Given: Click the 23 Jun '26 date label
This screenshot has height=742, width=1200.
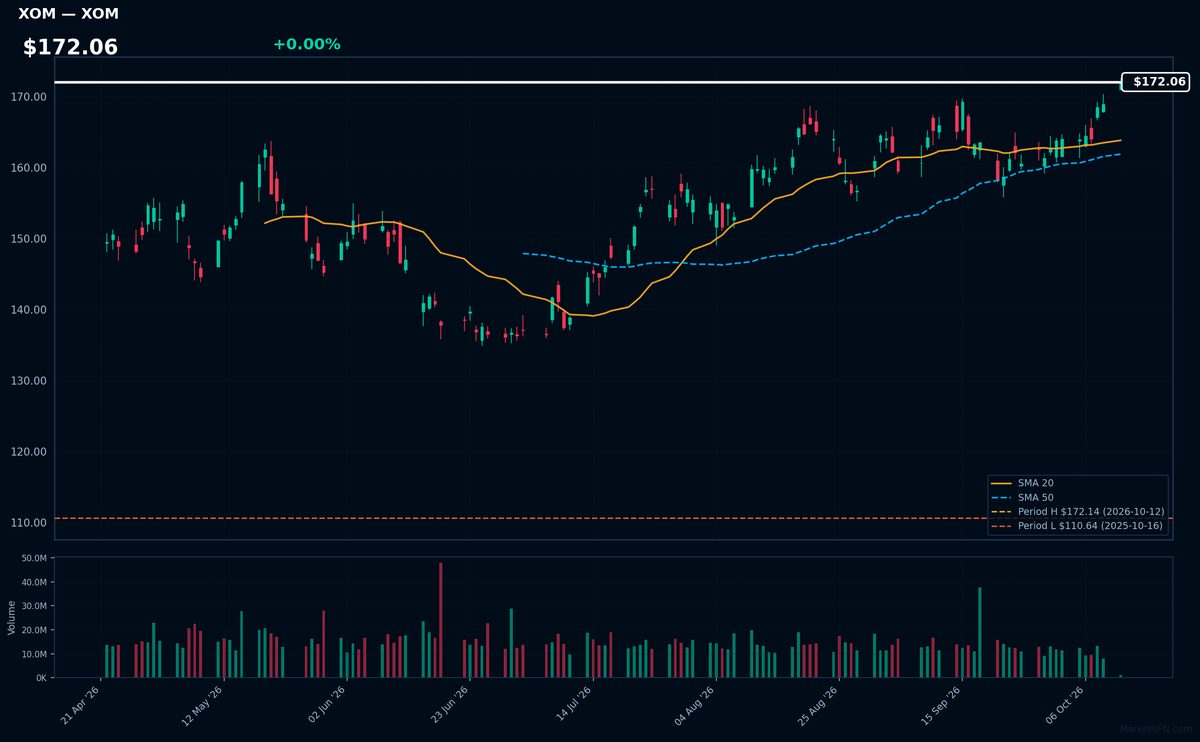Looking at the screenshot, I should 450,705.
